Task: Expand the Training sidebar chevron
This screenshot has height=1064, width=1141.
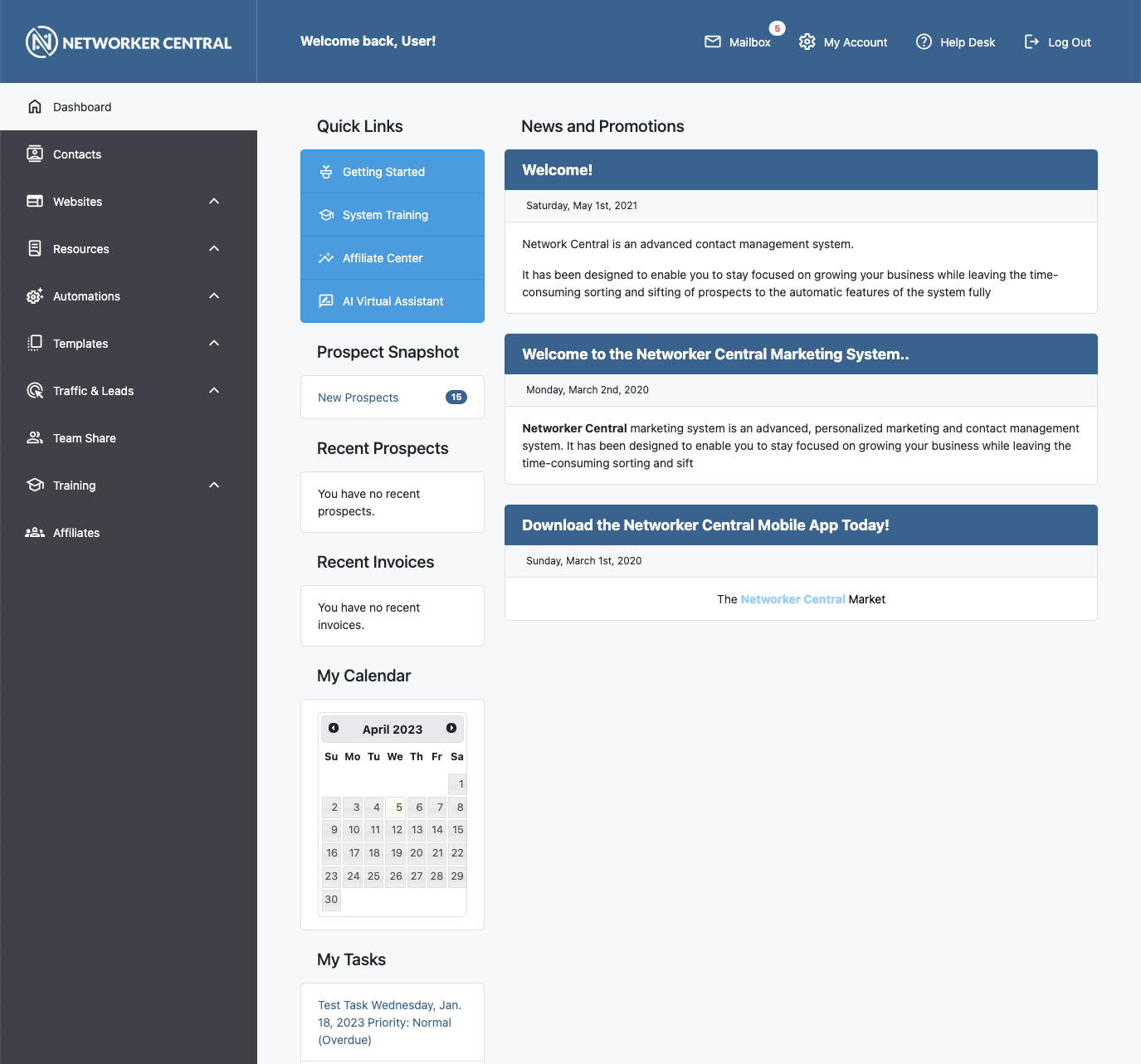Action: [x=214, y=486]
